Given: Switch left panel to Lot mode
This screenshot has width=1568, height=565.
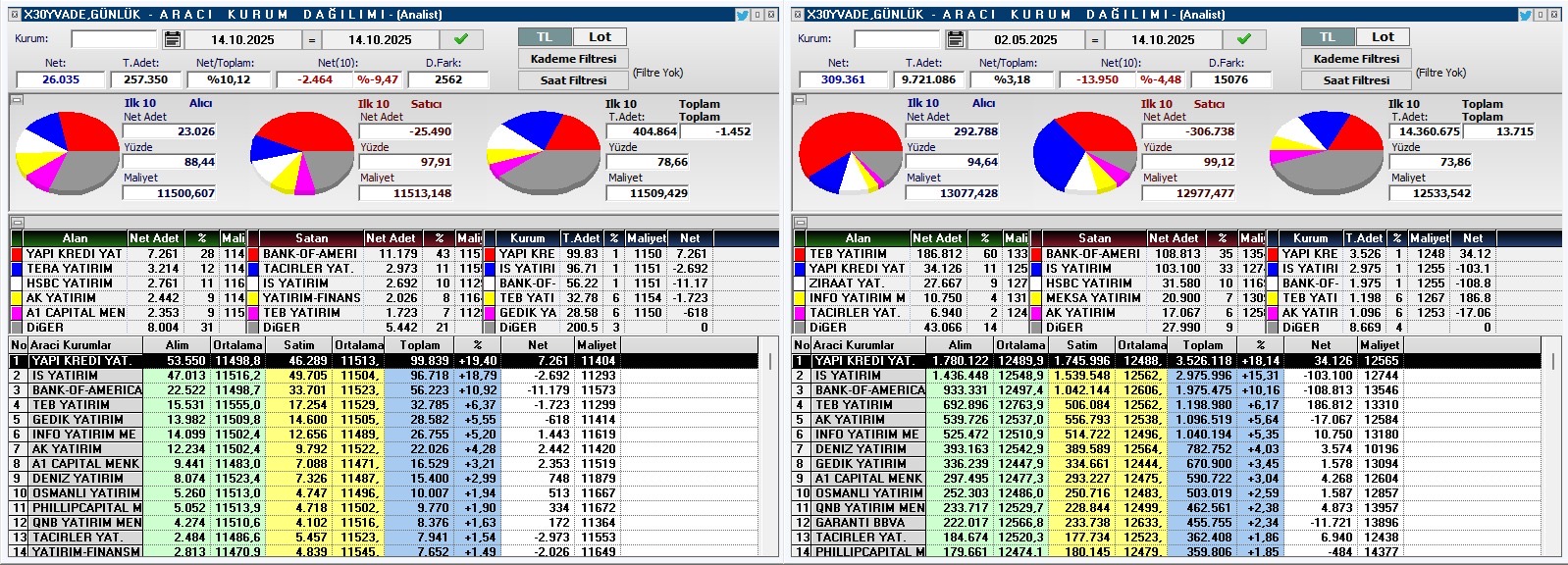Looking at the screenshot, I should click(x=600, y=37).
